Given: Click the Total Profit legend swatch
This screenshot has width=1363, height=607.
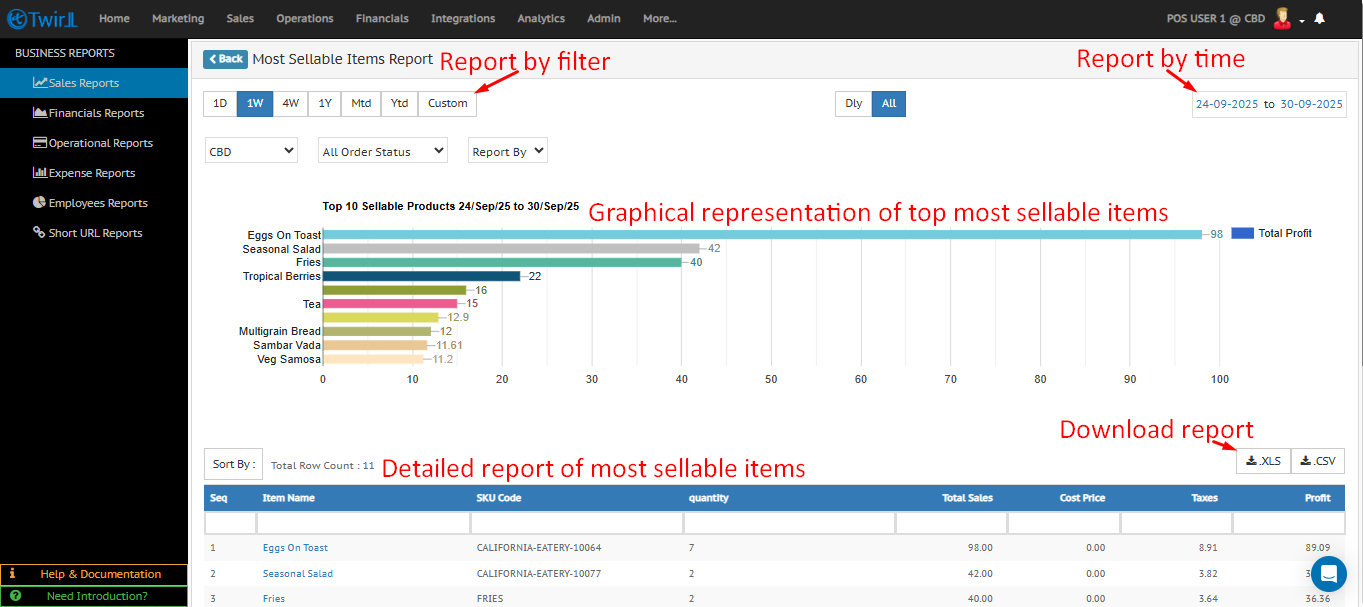Looking at the screenshot, I should tap(1242, 233).
